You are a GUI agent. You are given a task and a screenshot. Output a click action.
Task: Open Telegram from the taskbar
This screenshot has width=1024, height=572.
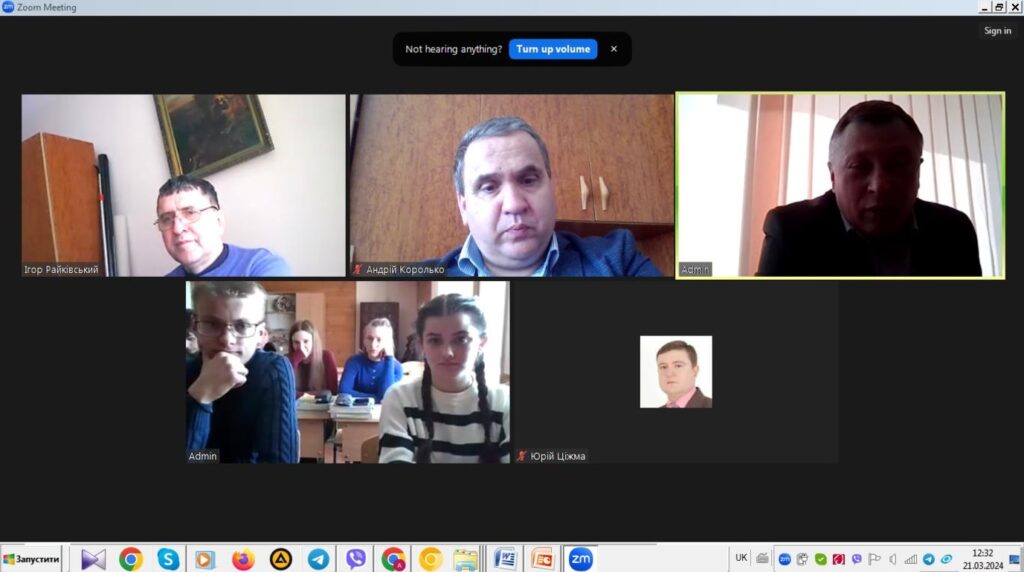[318, 559]
